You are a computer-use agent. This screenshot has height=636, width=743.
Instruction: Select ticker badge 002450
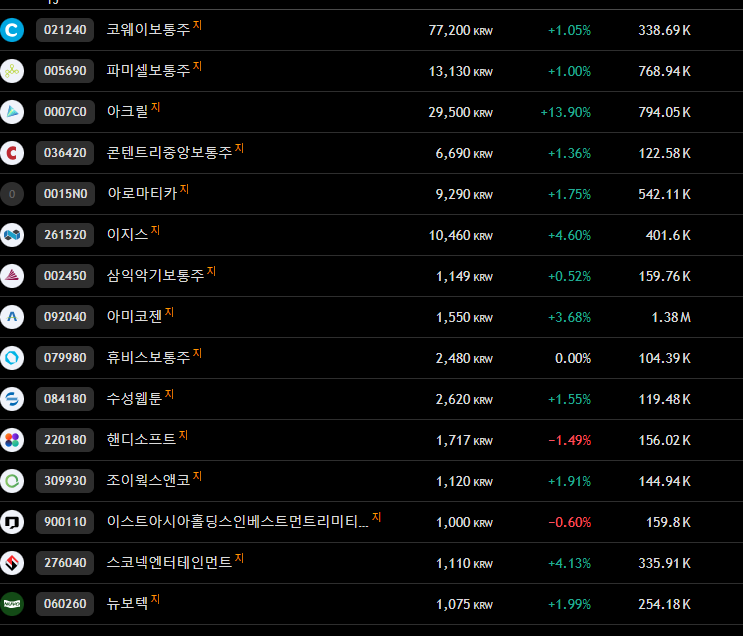pos(65,276)
